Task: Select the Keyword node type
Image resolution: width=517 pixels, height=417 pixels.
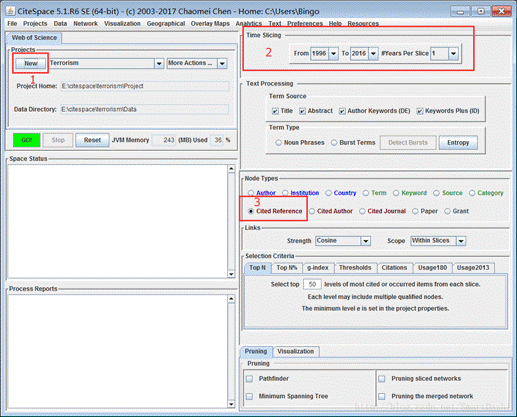Action: [x=396, y=193]
